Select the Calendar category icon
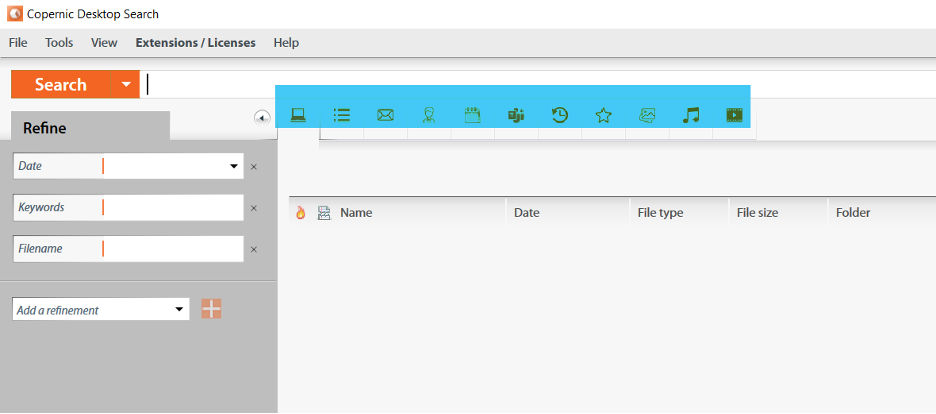936x414 pixels. tap(472, 115)
